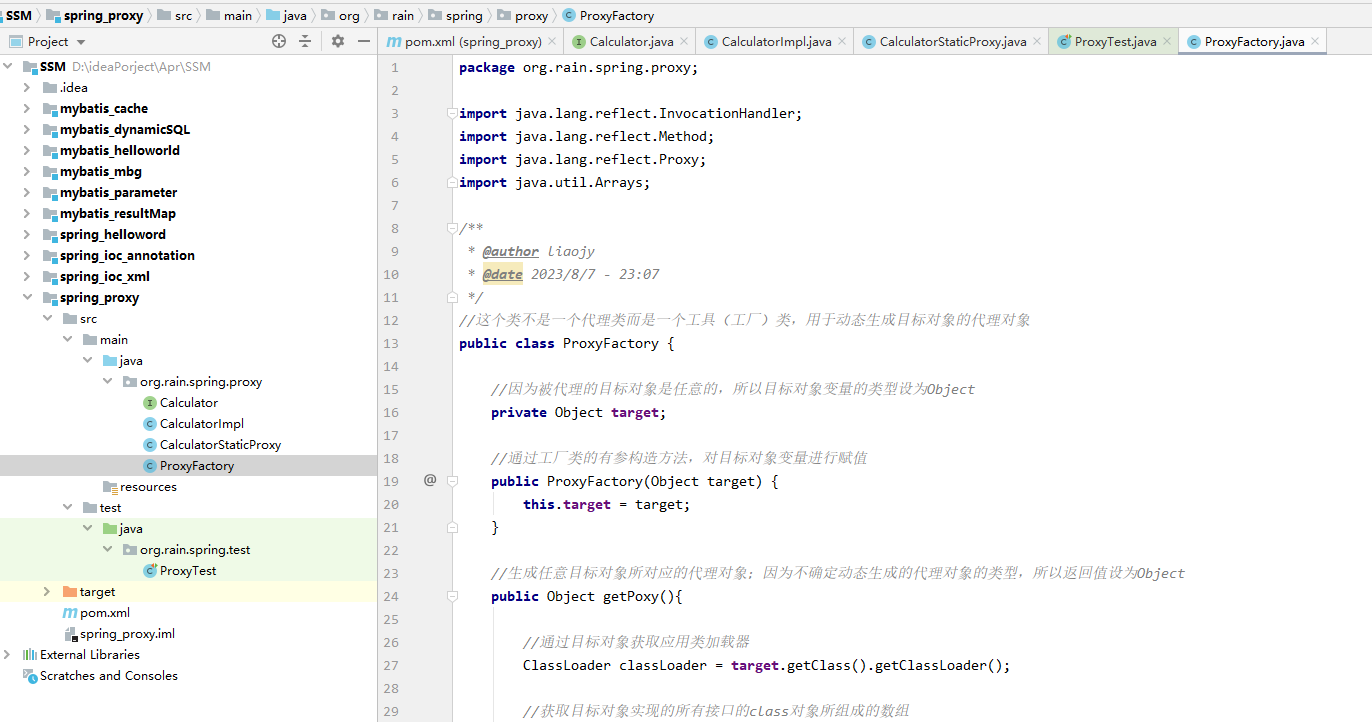The height and width of the screenshot is (722, 1372).
Task: Click the @author tag in Javadoc
Action: tap(510, 251)
